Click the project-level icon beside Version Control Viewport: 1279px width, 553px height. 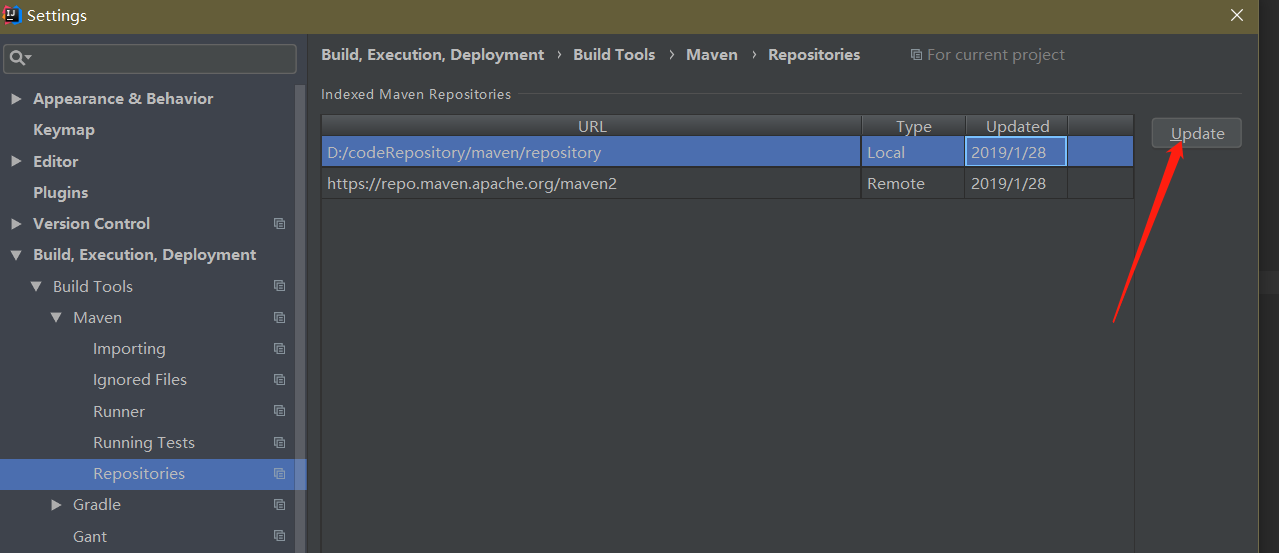pyautogui.click(x=279, y=224)
